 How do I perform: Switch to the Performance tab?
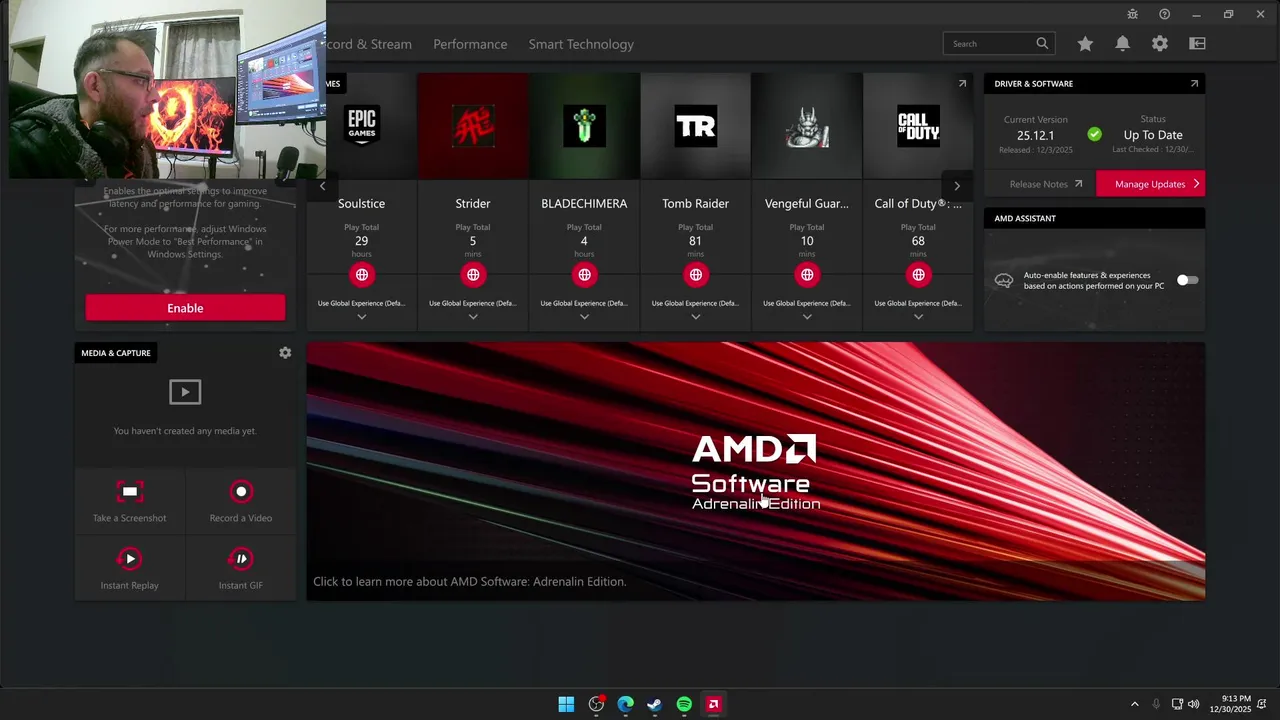pos(470,44)
